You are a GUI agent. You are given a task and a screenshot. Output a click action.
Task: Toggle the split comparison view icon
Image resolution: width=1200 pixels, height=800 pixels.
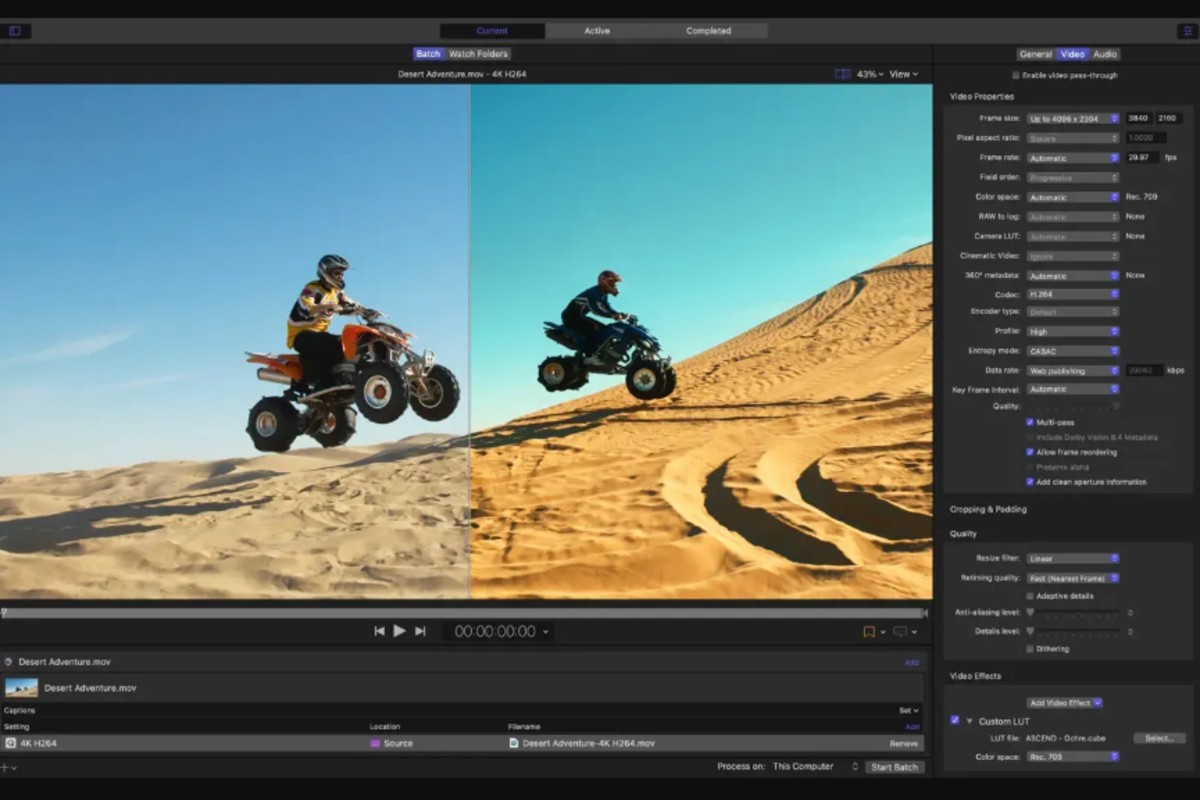point(842,74)
